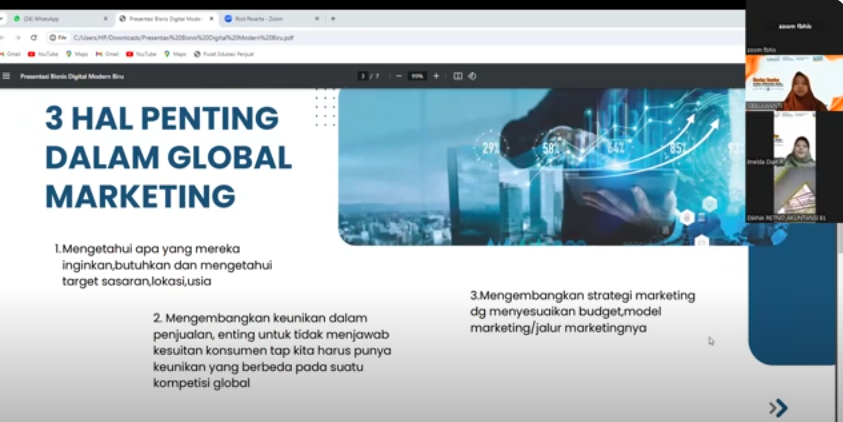The width and height of the screenshot is (843, 422).
Task: Reload the page with the refresh icon
Action: pyautogui.click(x=32, y=37)
